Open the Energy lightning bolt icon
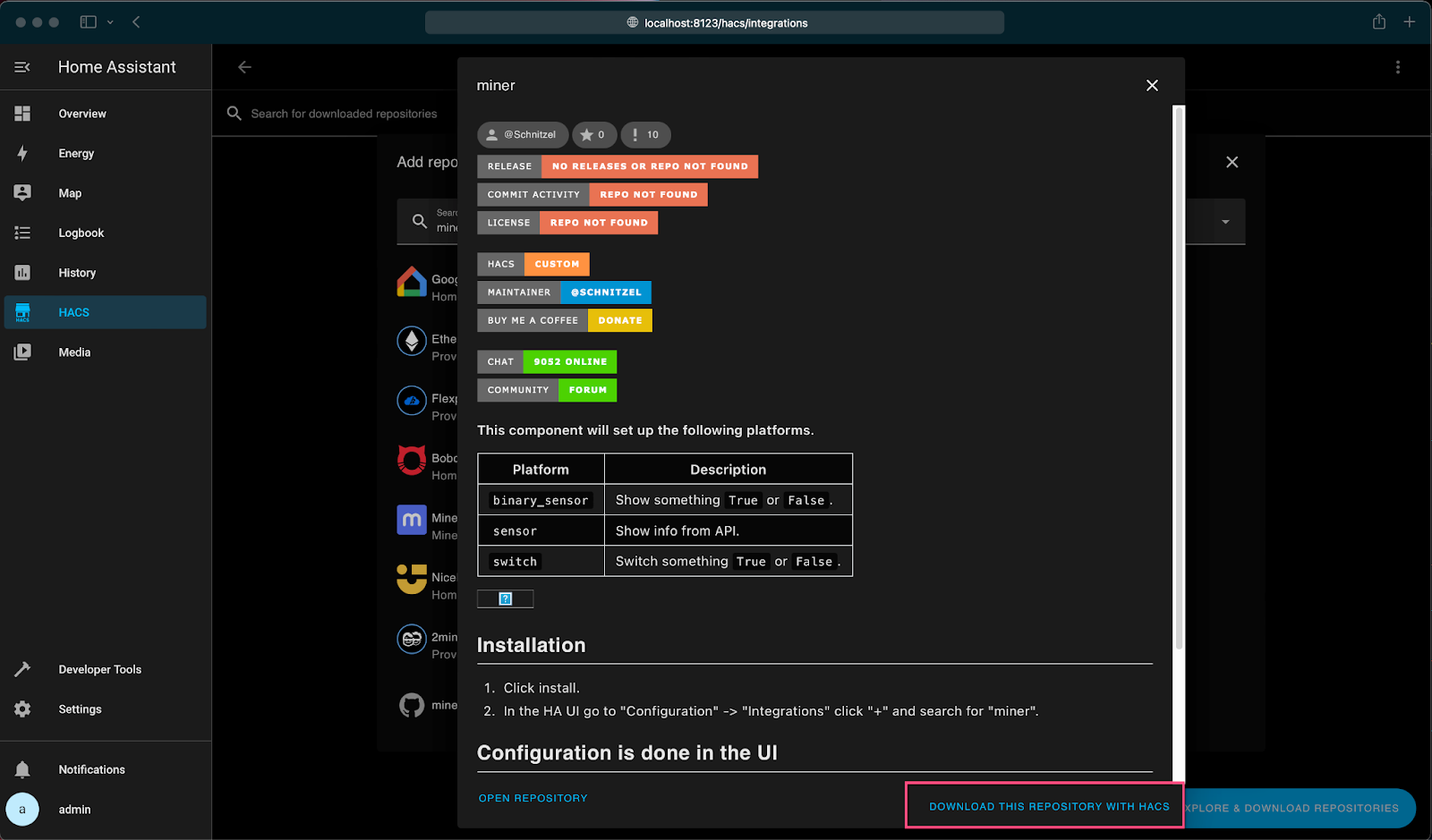Screen dimensions: 1432x840 [x=22, y=153]
